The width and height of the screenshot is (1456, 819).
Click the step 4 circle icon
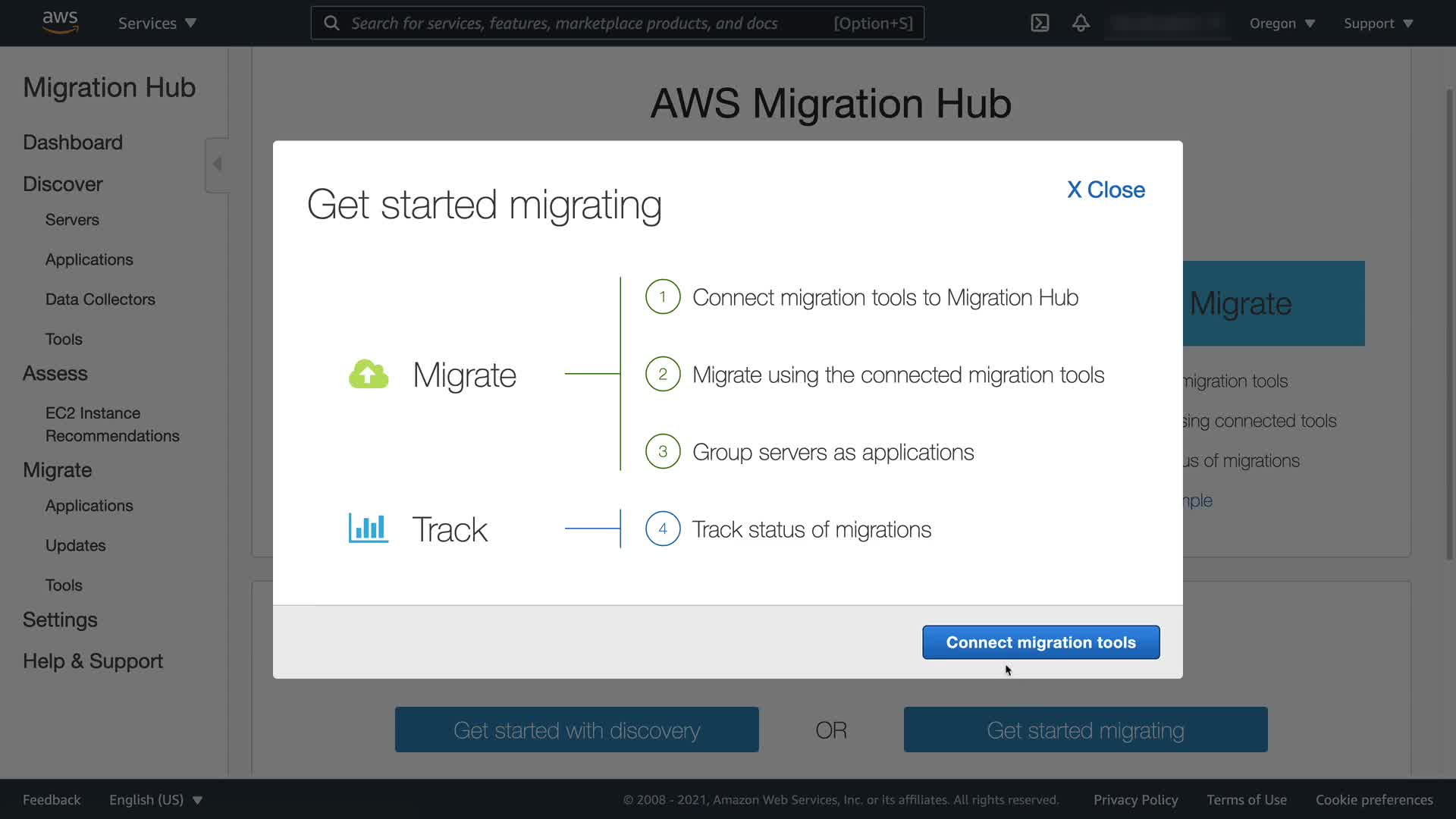663,529
